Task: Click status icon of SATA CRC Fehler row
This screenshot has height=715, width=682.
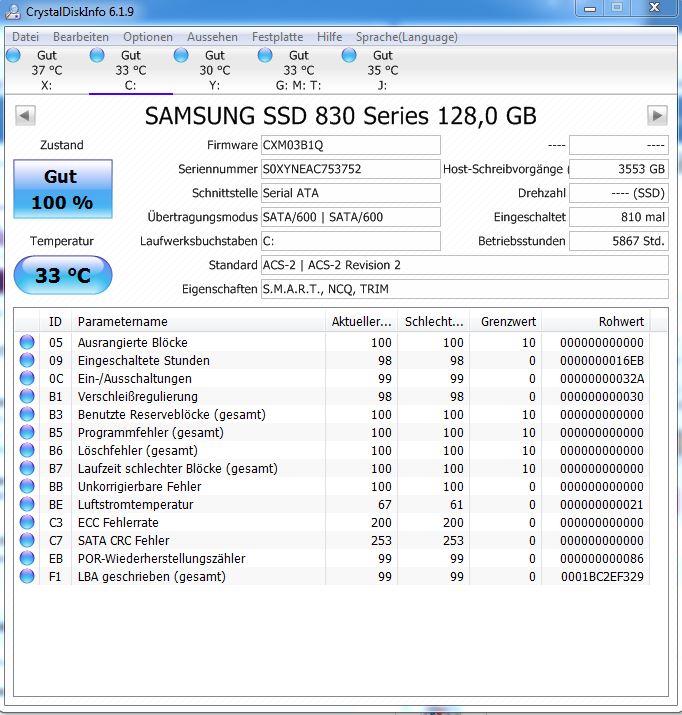Action: 27,540
